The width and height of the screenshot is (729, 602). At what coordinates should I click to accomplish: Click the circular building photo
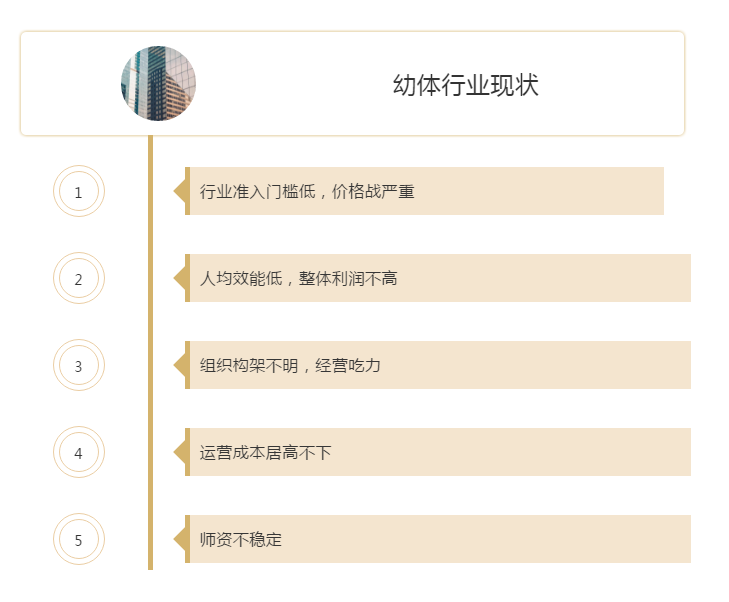(x=158, y=83)
